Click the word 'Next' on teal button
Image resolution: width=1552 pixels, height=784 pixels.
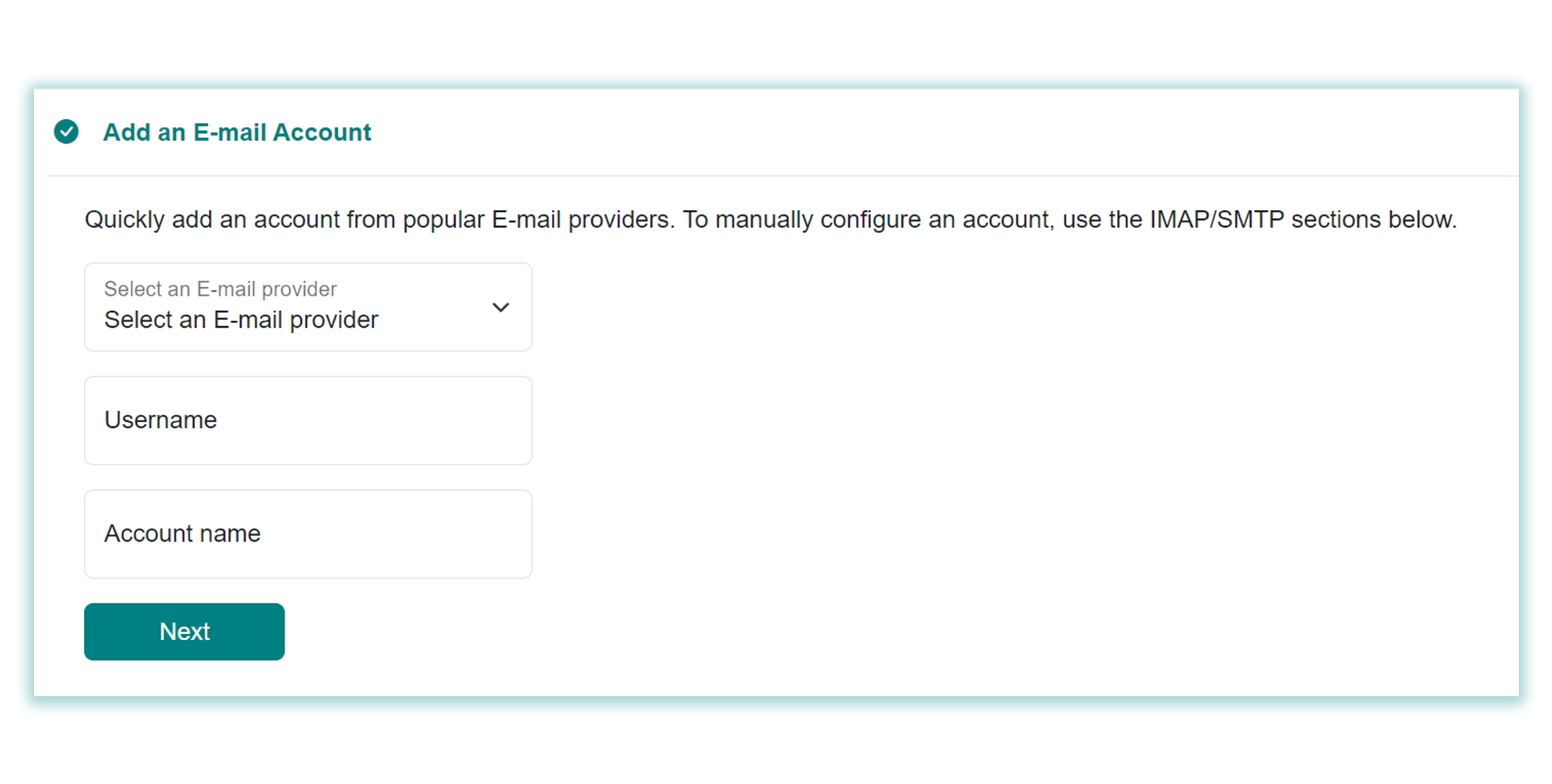coord(184,632)
